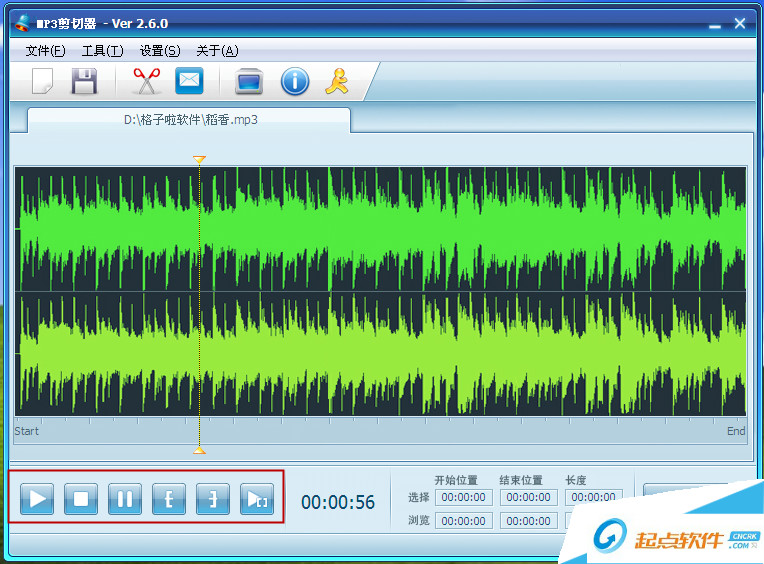Click the Save floppy disk icon
The image size is (764, 564).
85,81
